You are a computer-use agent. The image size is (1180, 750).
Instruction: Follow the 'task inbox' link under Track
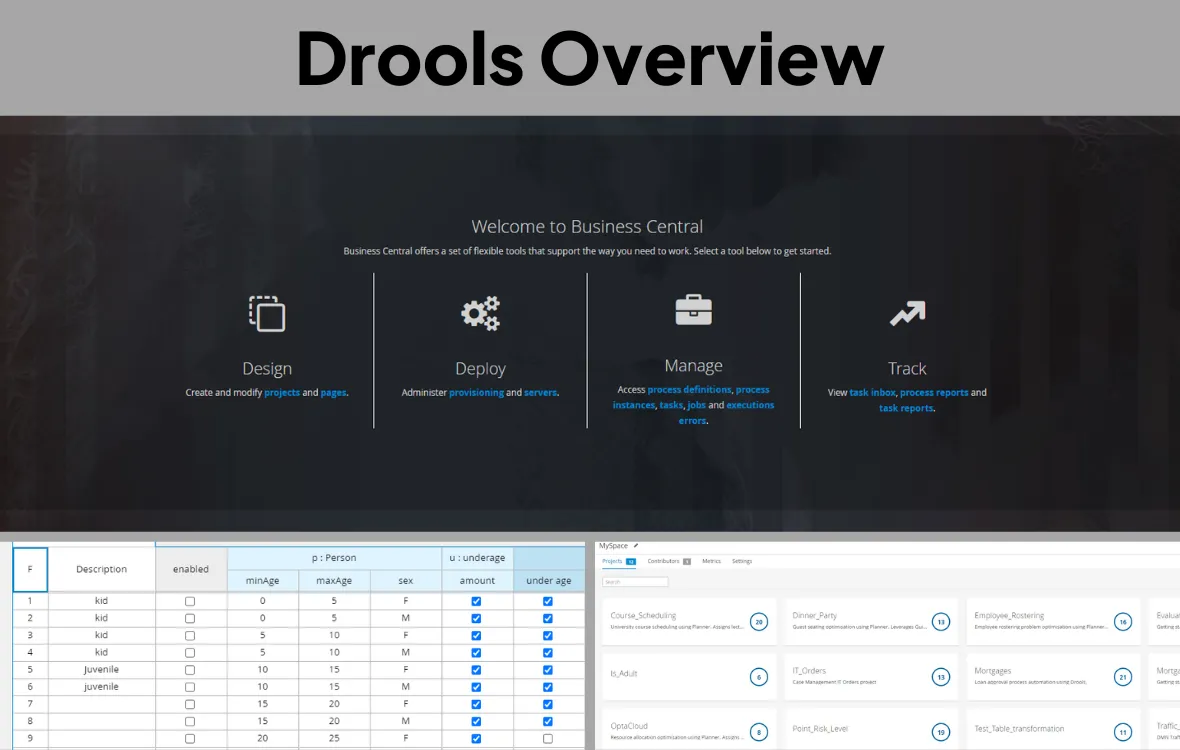pyautogui.click(x=872, y=393)
